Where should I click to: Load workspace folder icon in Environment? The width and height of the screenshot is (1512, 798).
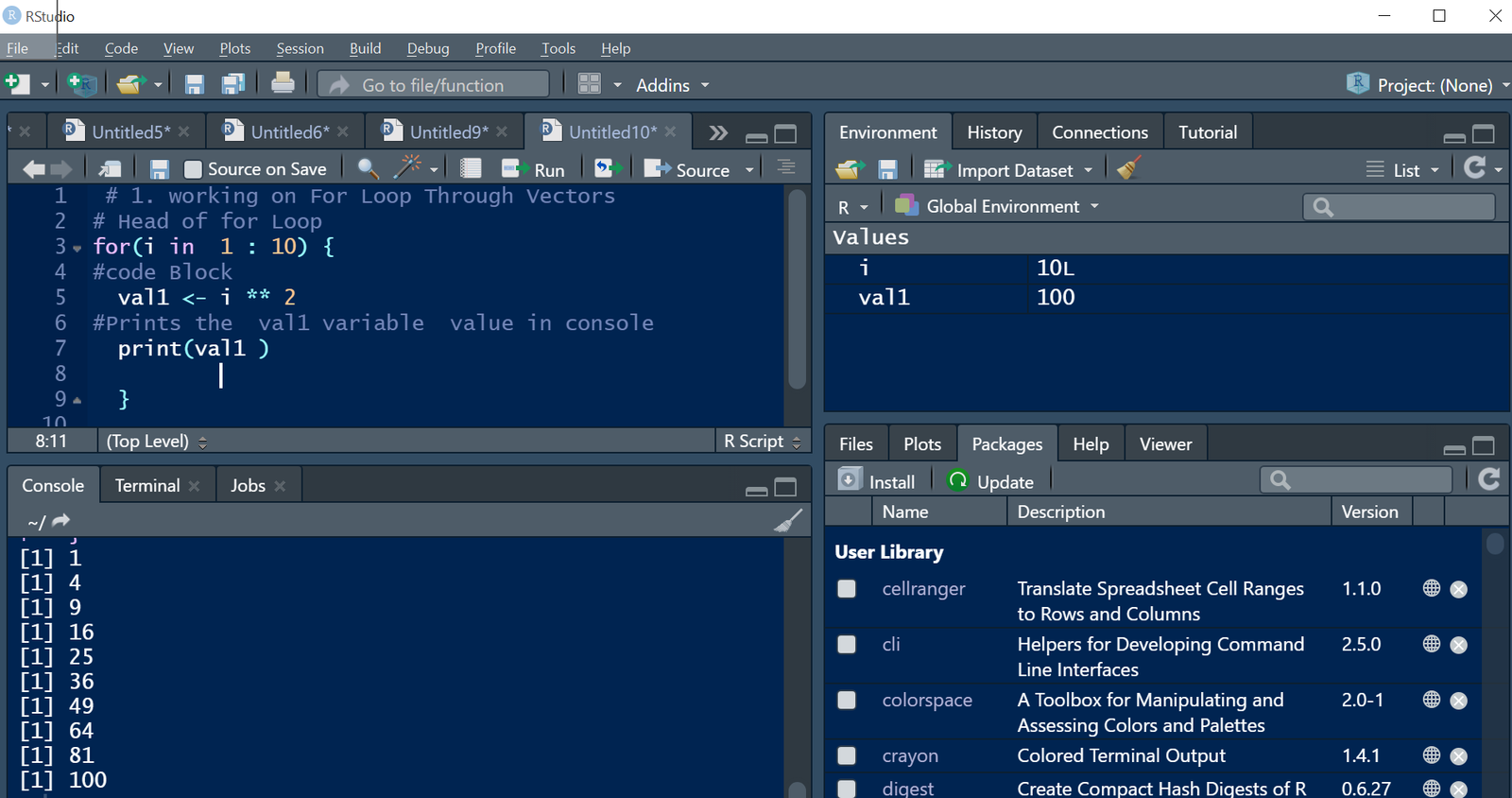[850, 169]
